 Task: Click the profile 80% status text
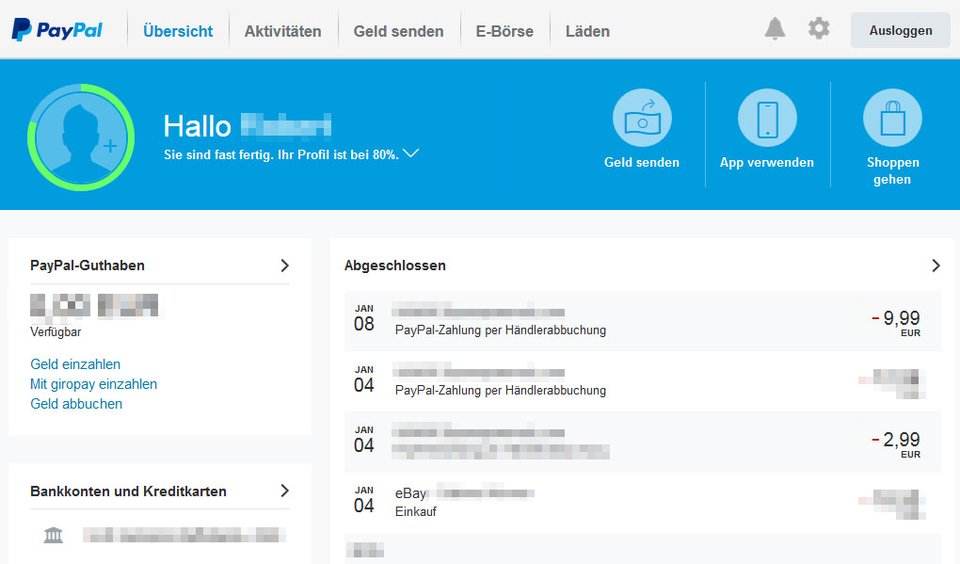point(281,154)
